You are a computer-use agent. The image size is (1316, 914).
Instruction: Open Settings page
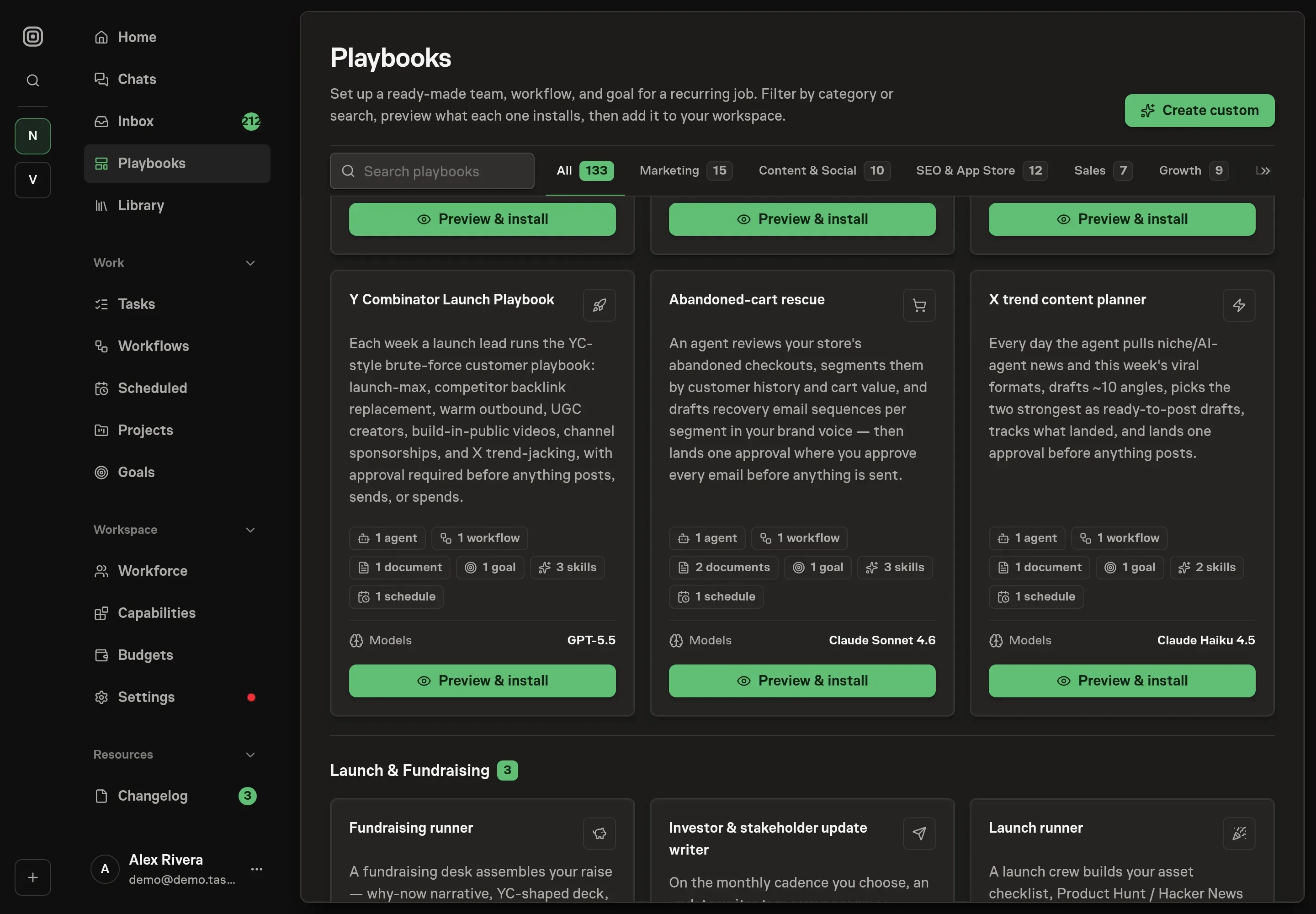click(177, 697)
